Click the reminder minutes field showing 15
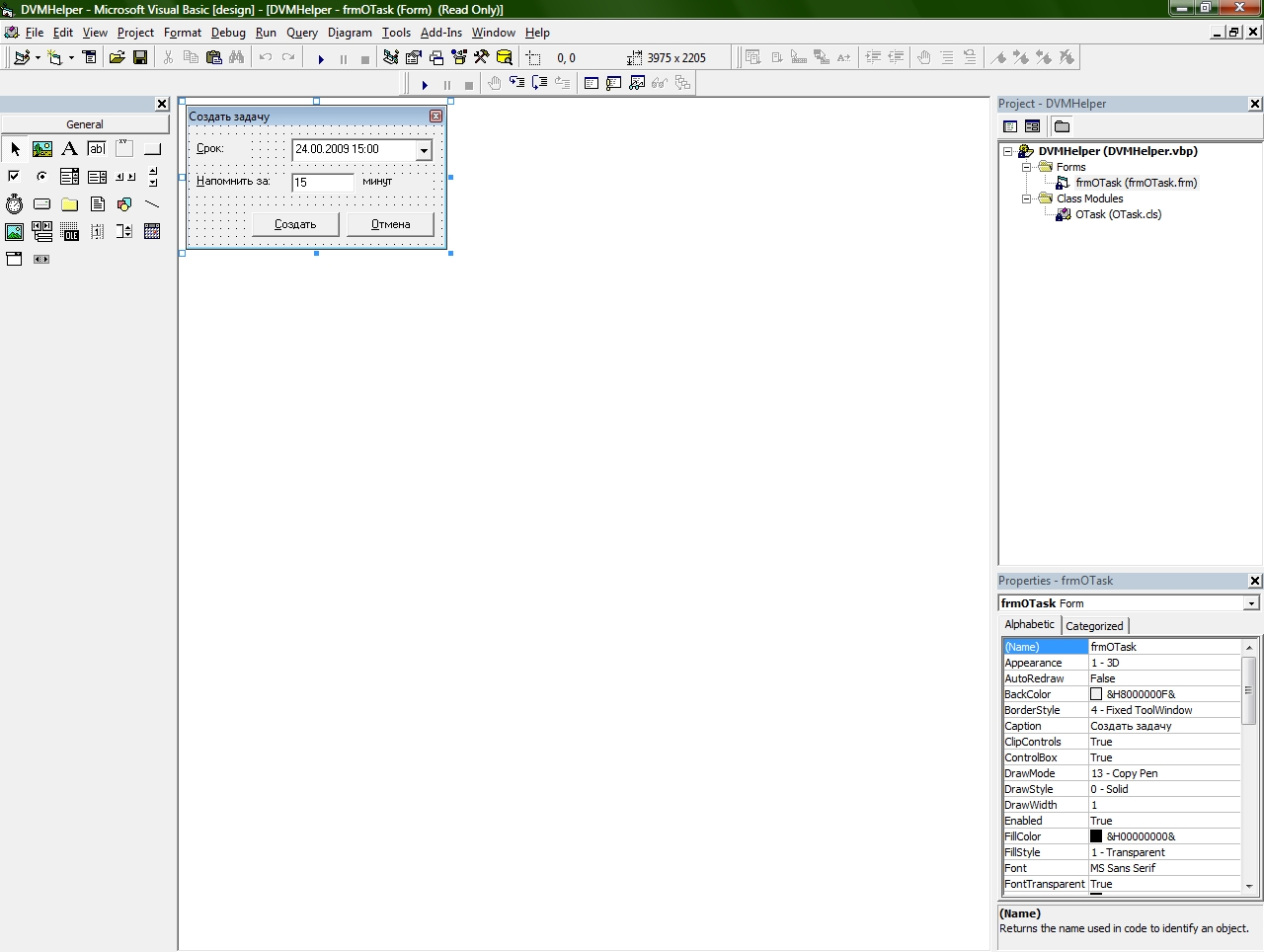This screenshot has height=952, width=1264. tap(323, 182)
